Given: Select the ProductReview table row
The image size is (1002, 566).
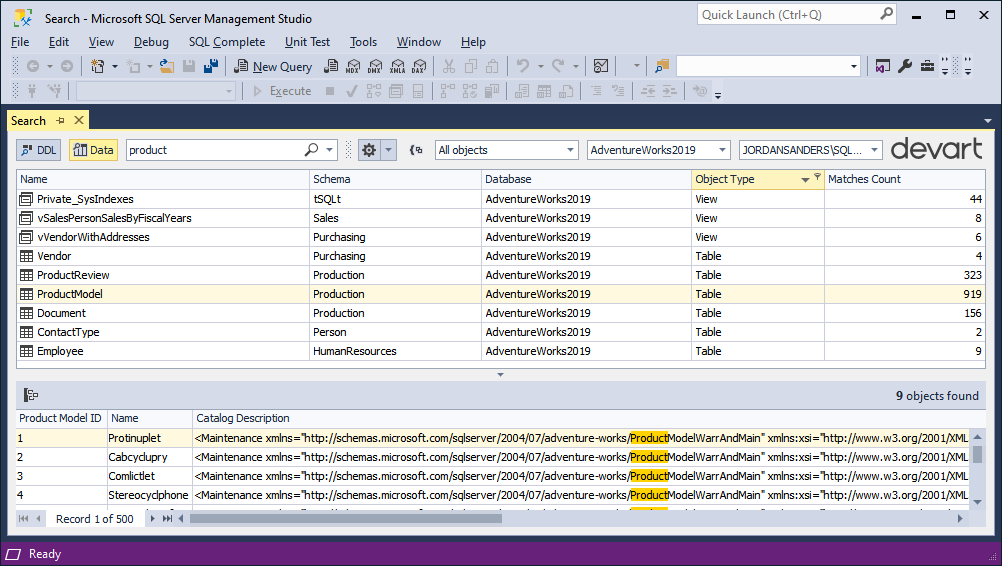Looking at the screenshot, I should [500, 275].
